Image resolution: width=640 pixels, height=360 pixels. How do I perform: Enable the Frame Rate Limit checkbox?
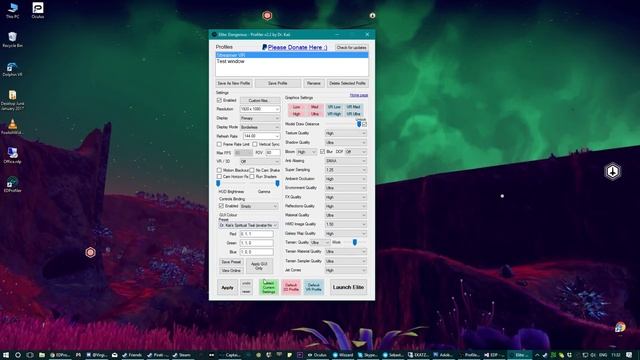(219, 144)
